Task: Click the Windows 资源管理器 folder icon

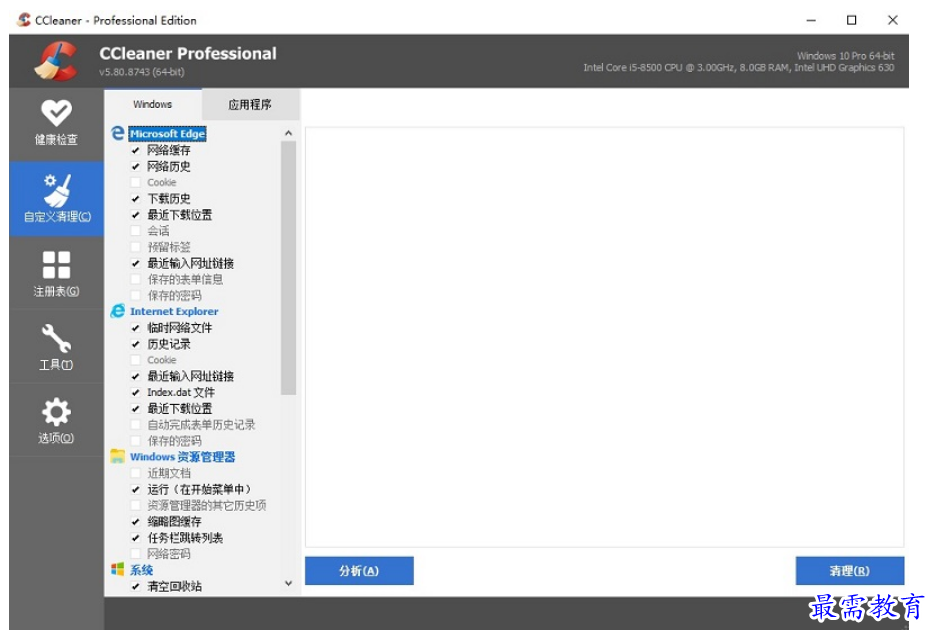Action: pos(118,456)
